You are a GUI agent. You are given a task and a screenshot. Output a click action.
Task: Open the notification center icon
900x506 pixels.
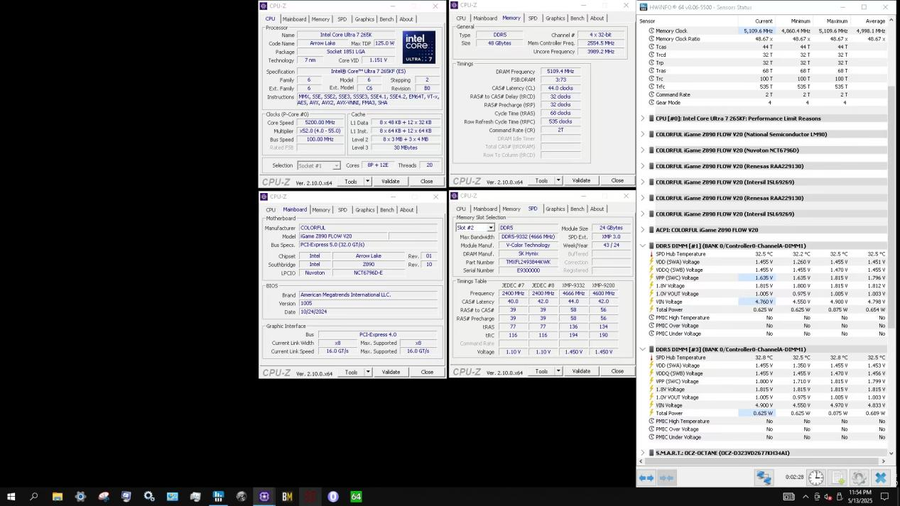pos(885,496)
